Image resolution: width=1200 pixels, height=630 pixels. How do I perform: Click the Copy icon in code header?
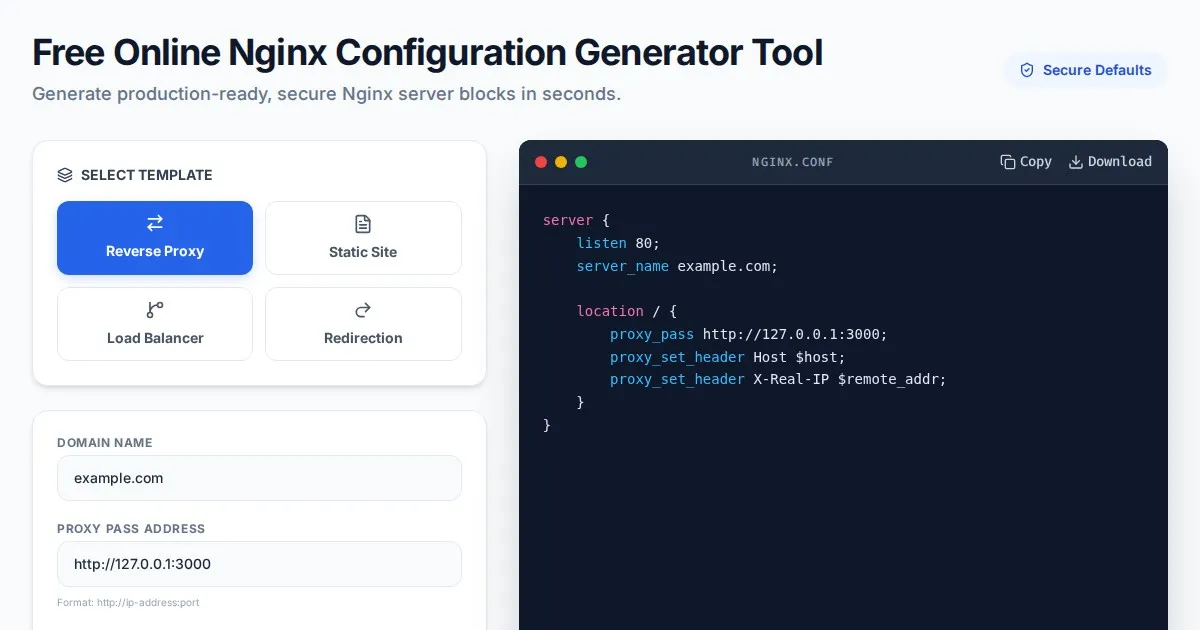(x=1007, y=162)
